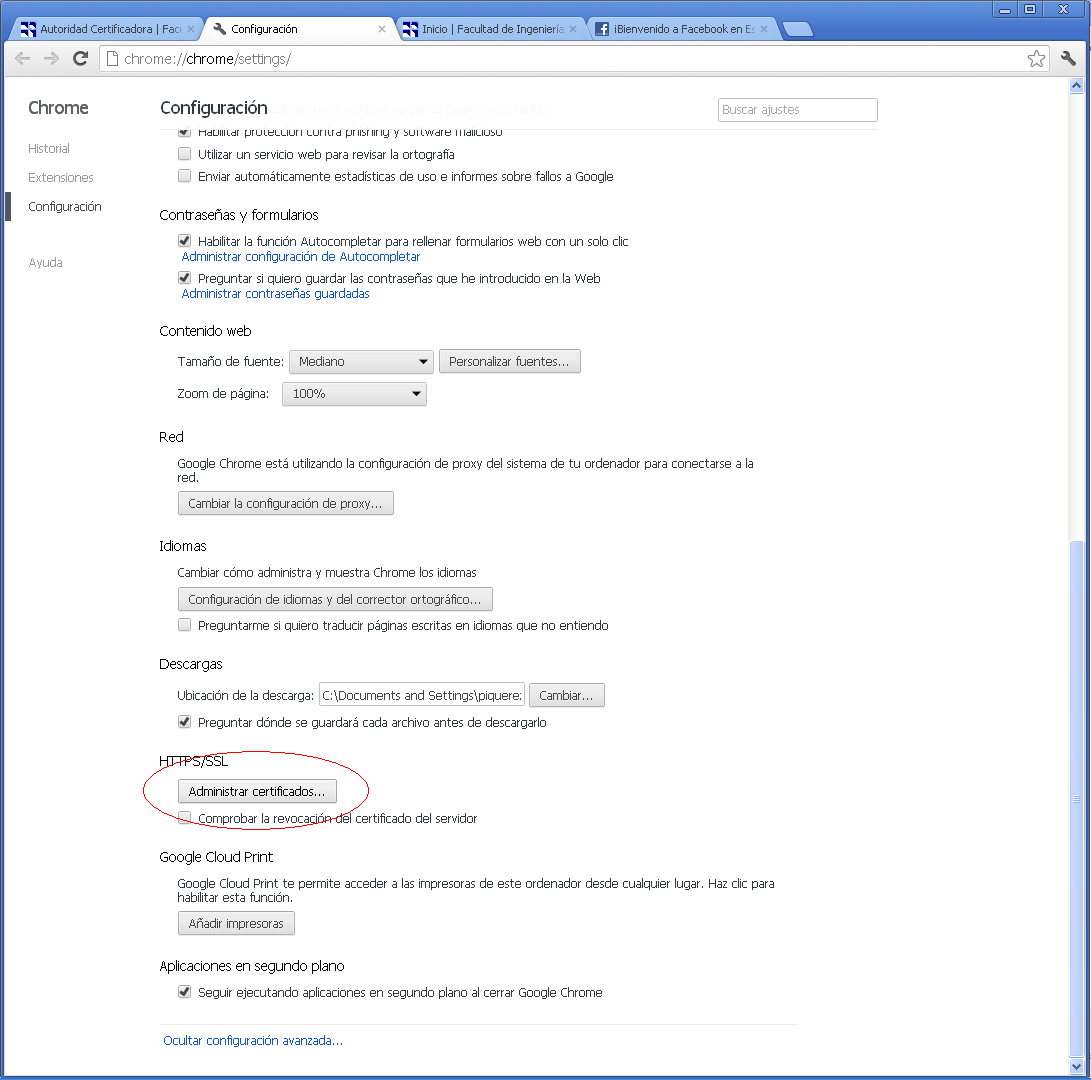
Task: Open the Tamaño de fuente dropdown
Action: [360, 362]
